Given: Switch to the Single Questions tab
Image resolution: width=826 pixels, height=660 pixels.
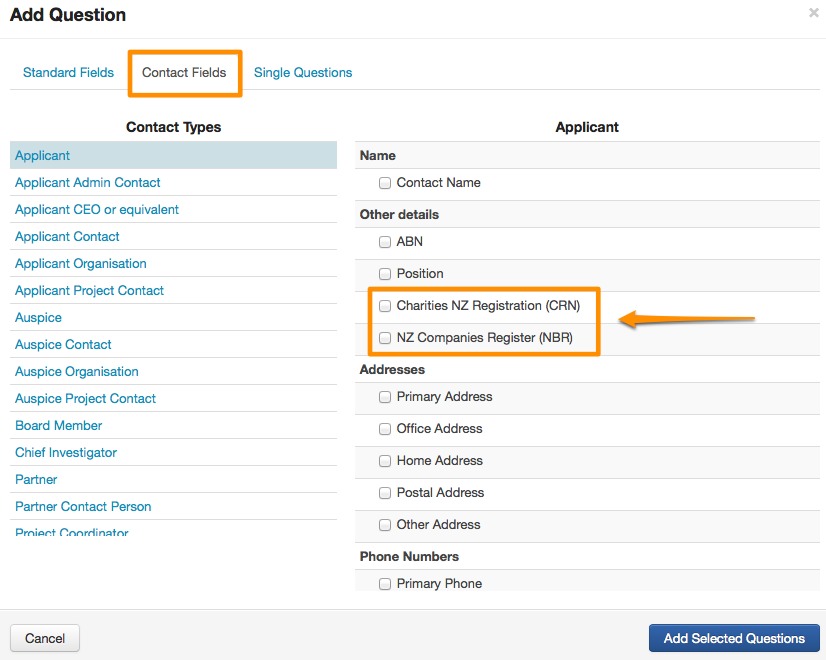Looking at the screenshot, I should tap(303, 72).
